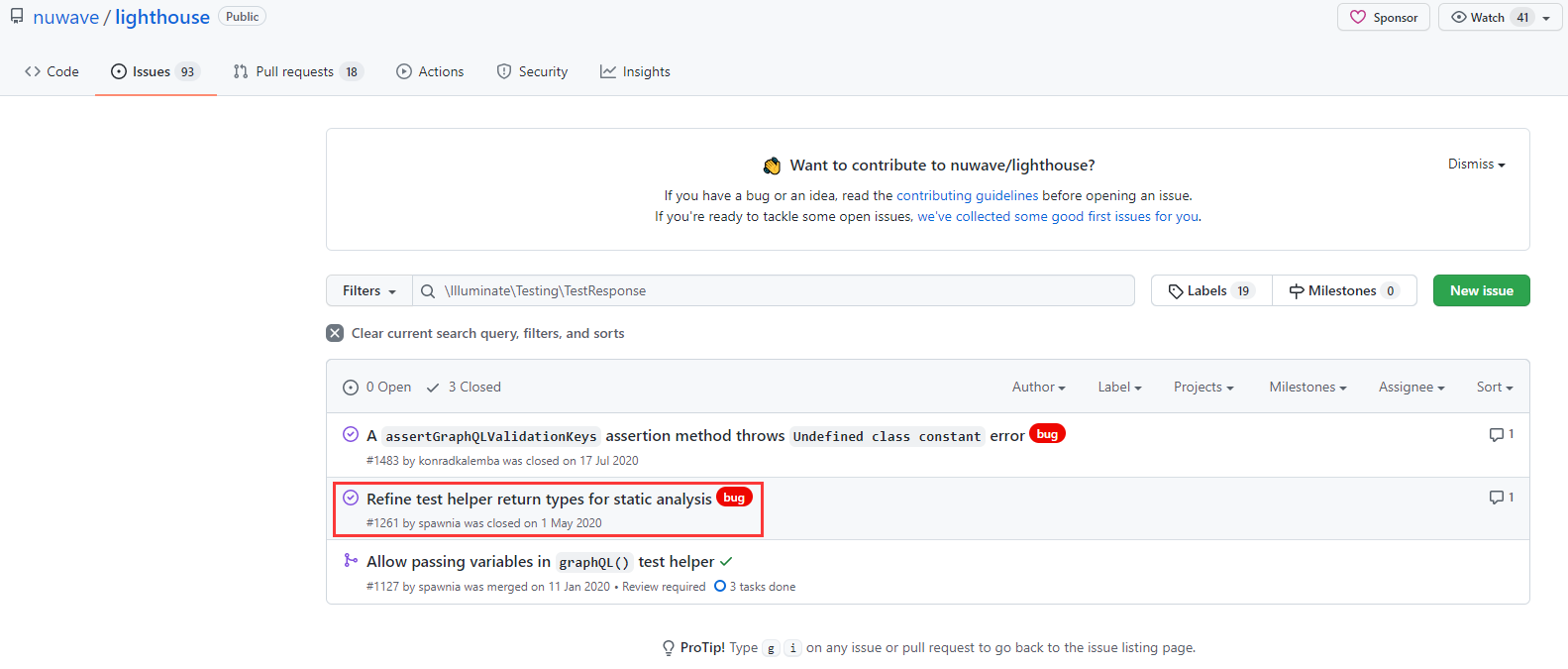1568x669 pixels.
Task: Click the merged pull request icon for #1127
Action: click(x=351, y=561)
